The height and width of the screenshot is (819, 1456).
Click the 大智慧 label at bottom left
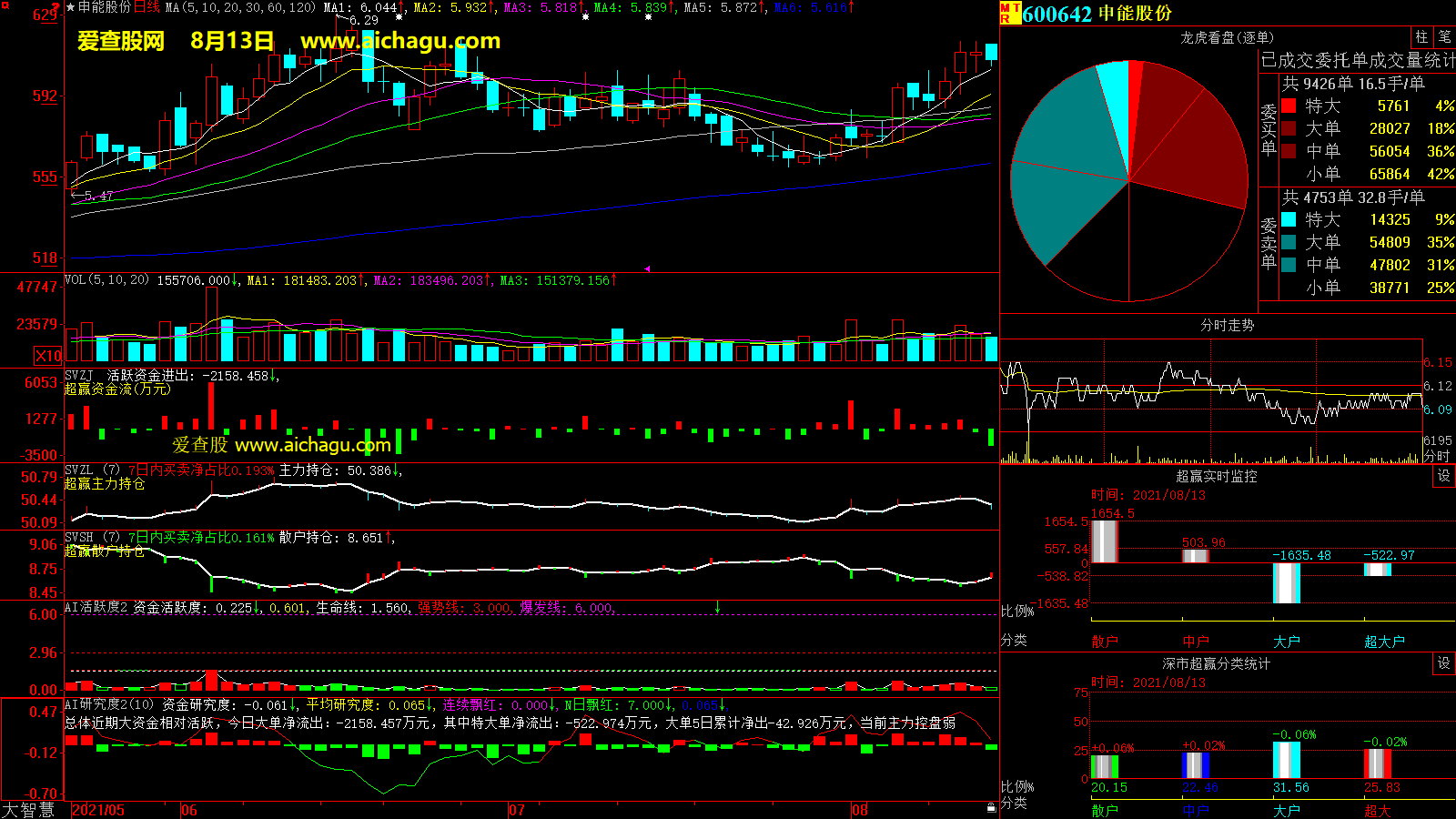click(28, 809)
